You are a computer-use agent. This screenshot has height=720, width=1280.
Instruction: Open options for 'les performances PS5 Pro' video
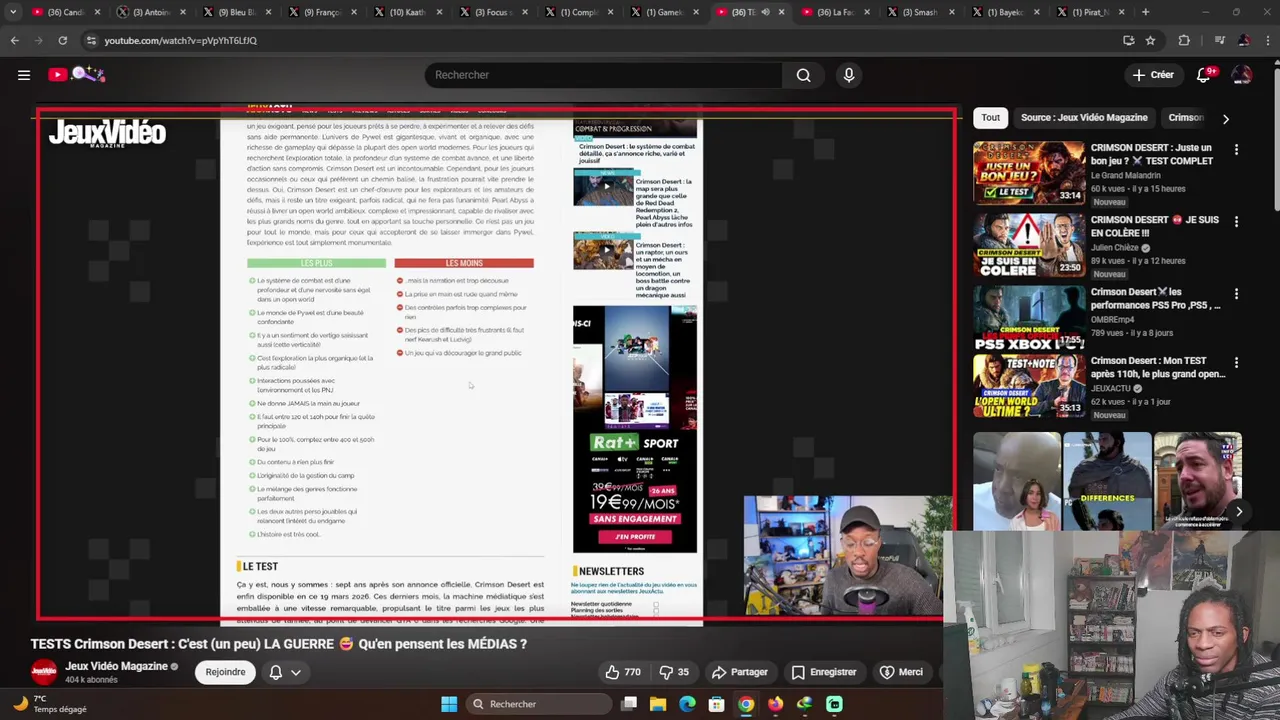coord(1236,294)
